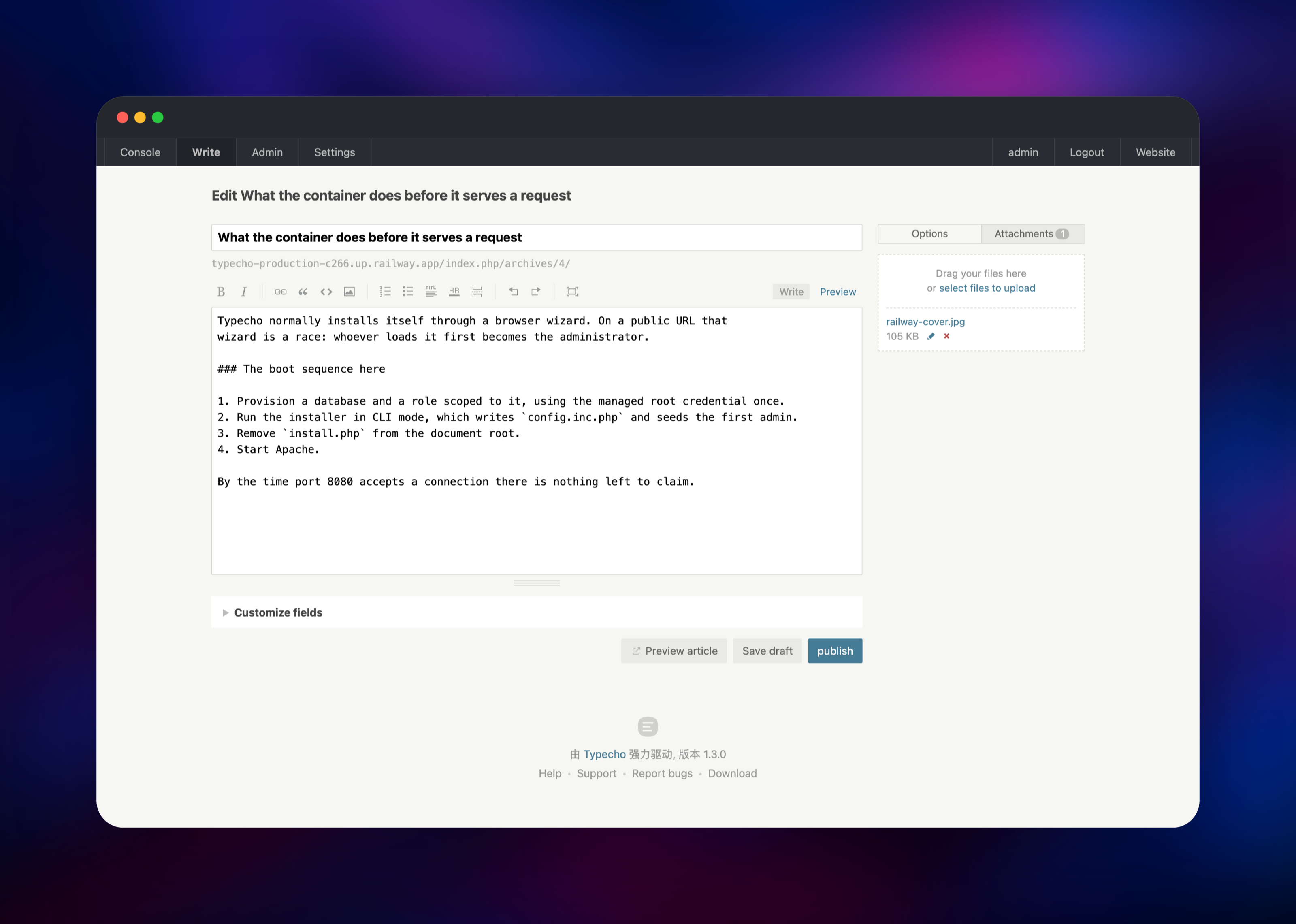Publish the article
The image size is (1296, 924).
pos(835,651)
